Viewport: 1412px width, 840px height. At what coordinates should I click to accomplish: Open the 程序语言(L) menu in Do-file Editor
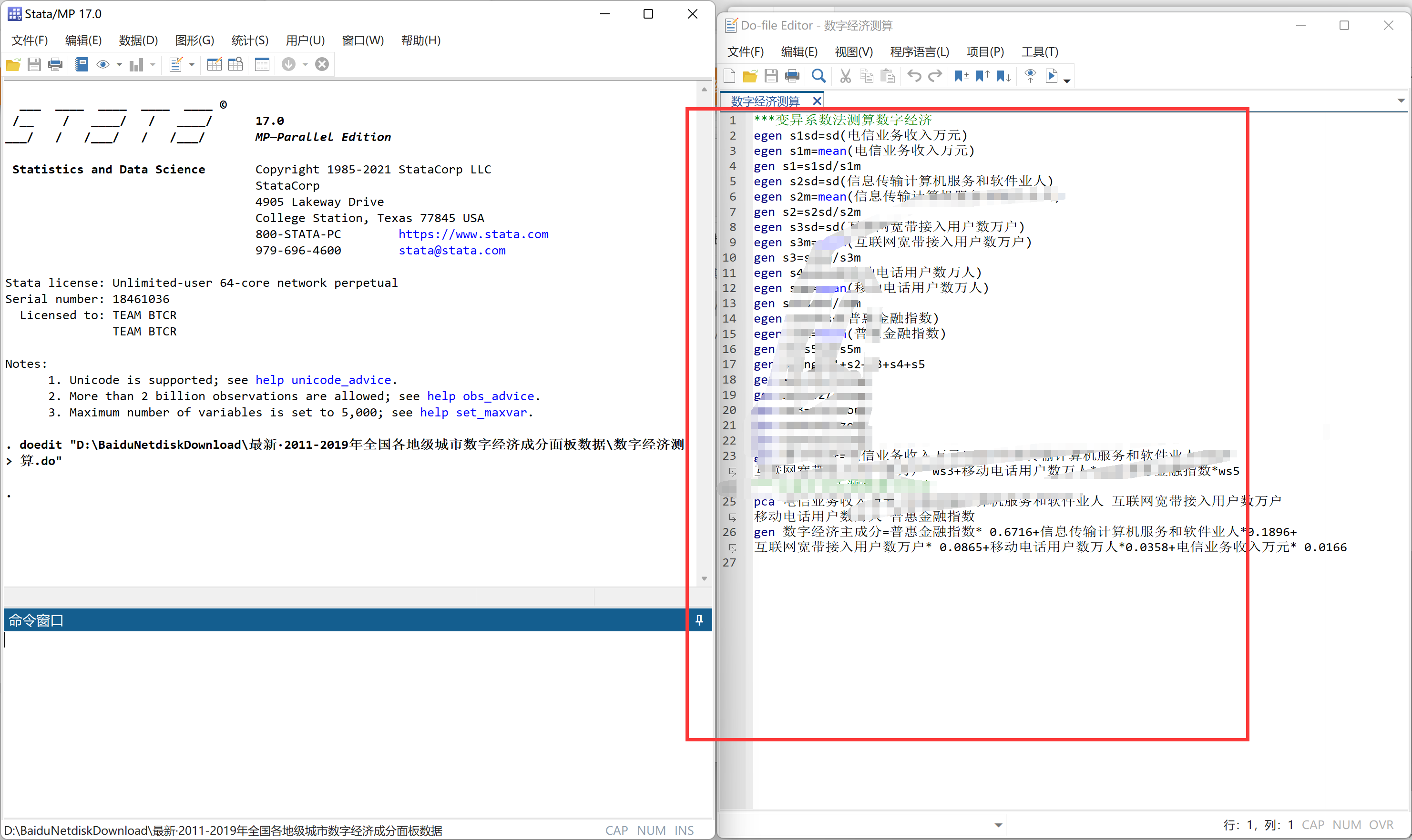919,52
